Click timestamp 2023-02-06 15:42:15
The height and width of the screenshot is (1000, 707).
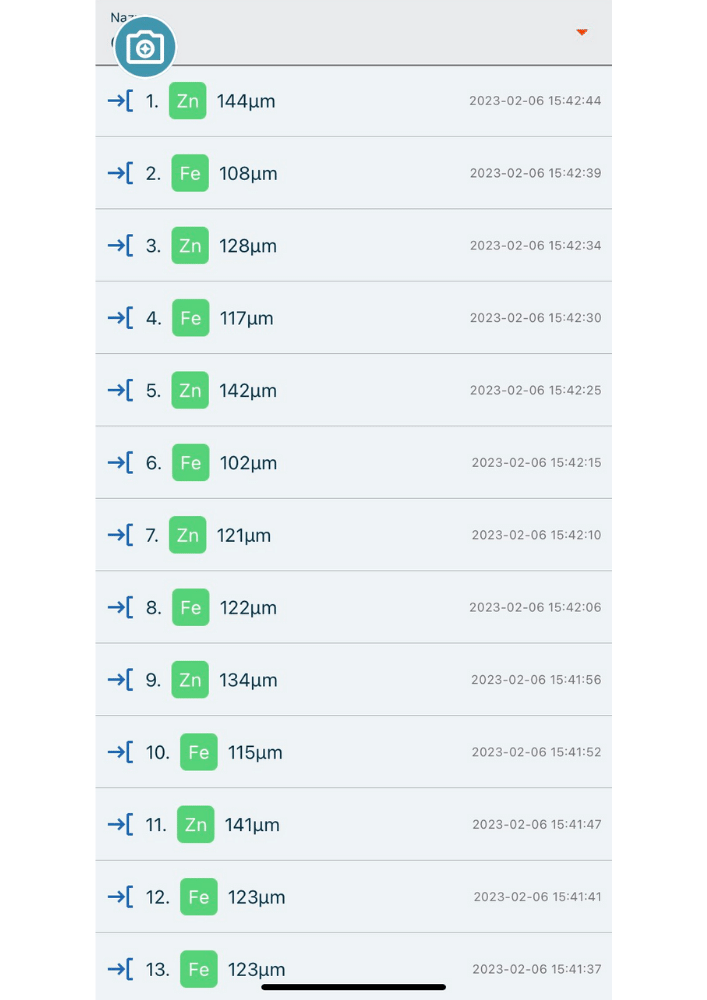click(x=536, y=462)
